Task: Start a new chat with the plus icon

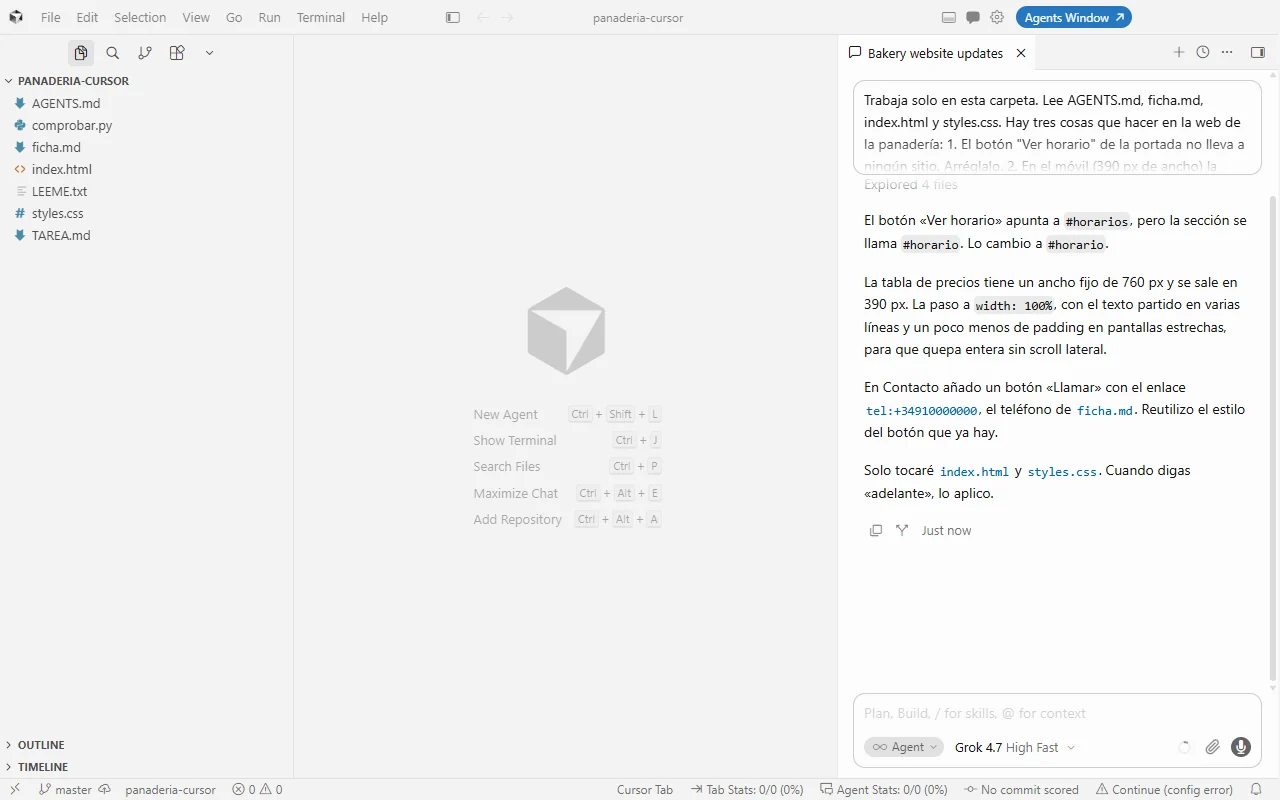Action: pyautogui.click(x=1179, y=53)
